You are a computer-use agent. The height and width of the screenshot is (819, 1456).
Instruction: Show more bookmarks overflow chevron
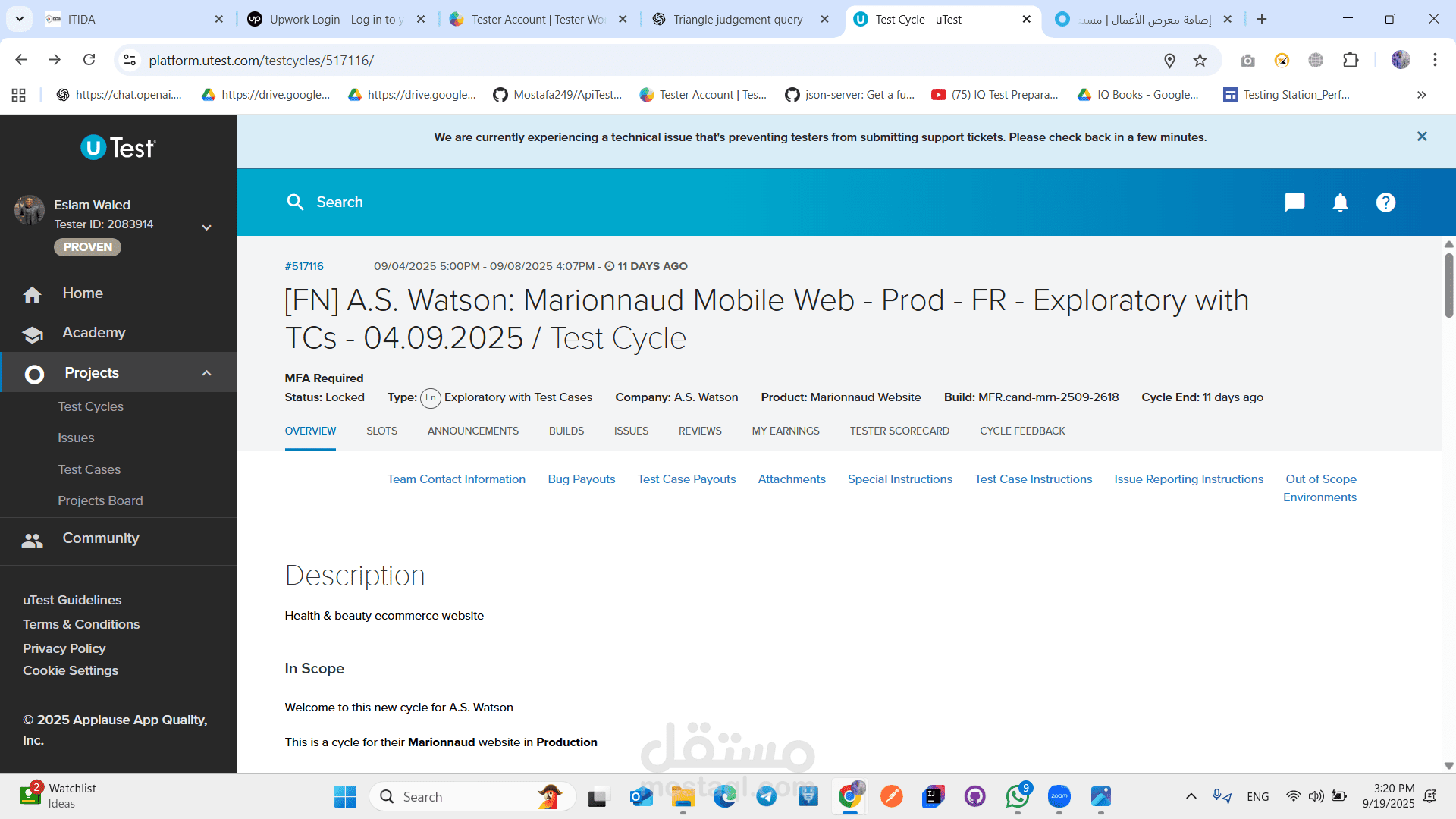1421,95
